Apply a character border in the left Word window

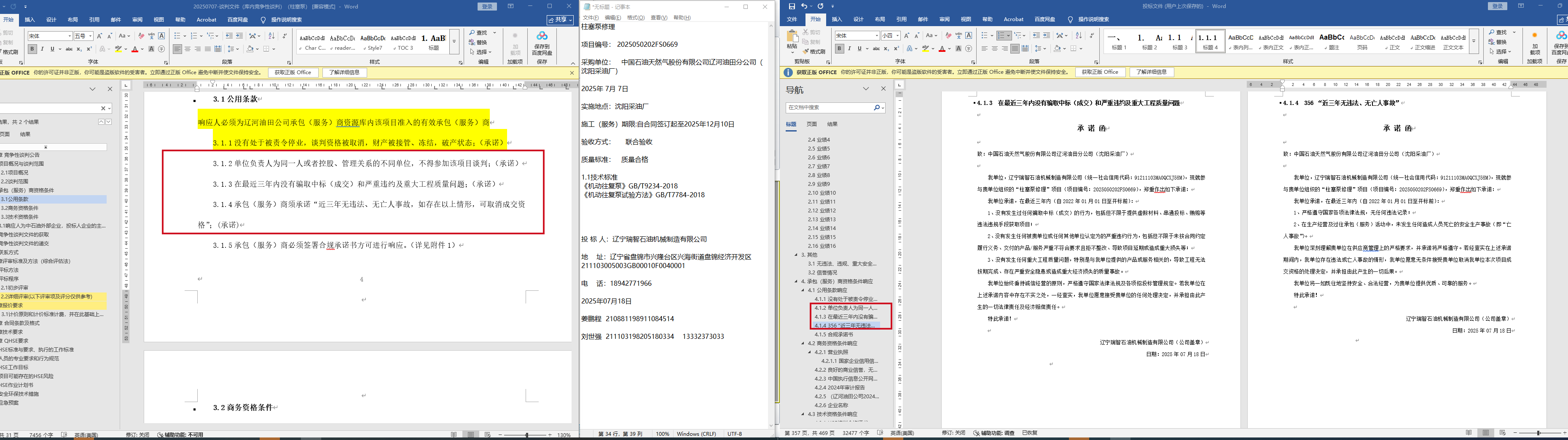tap(161, 36)
